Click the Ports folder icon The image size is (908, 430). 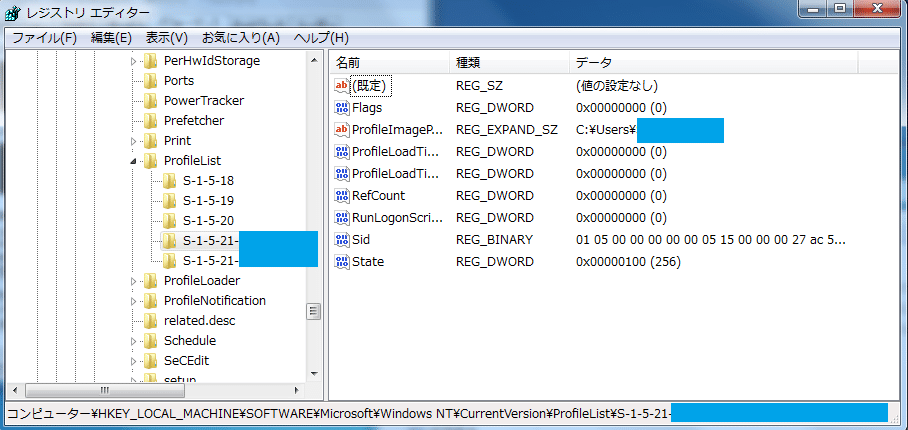[x=151, y=80]
